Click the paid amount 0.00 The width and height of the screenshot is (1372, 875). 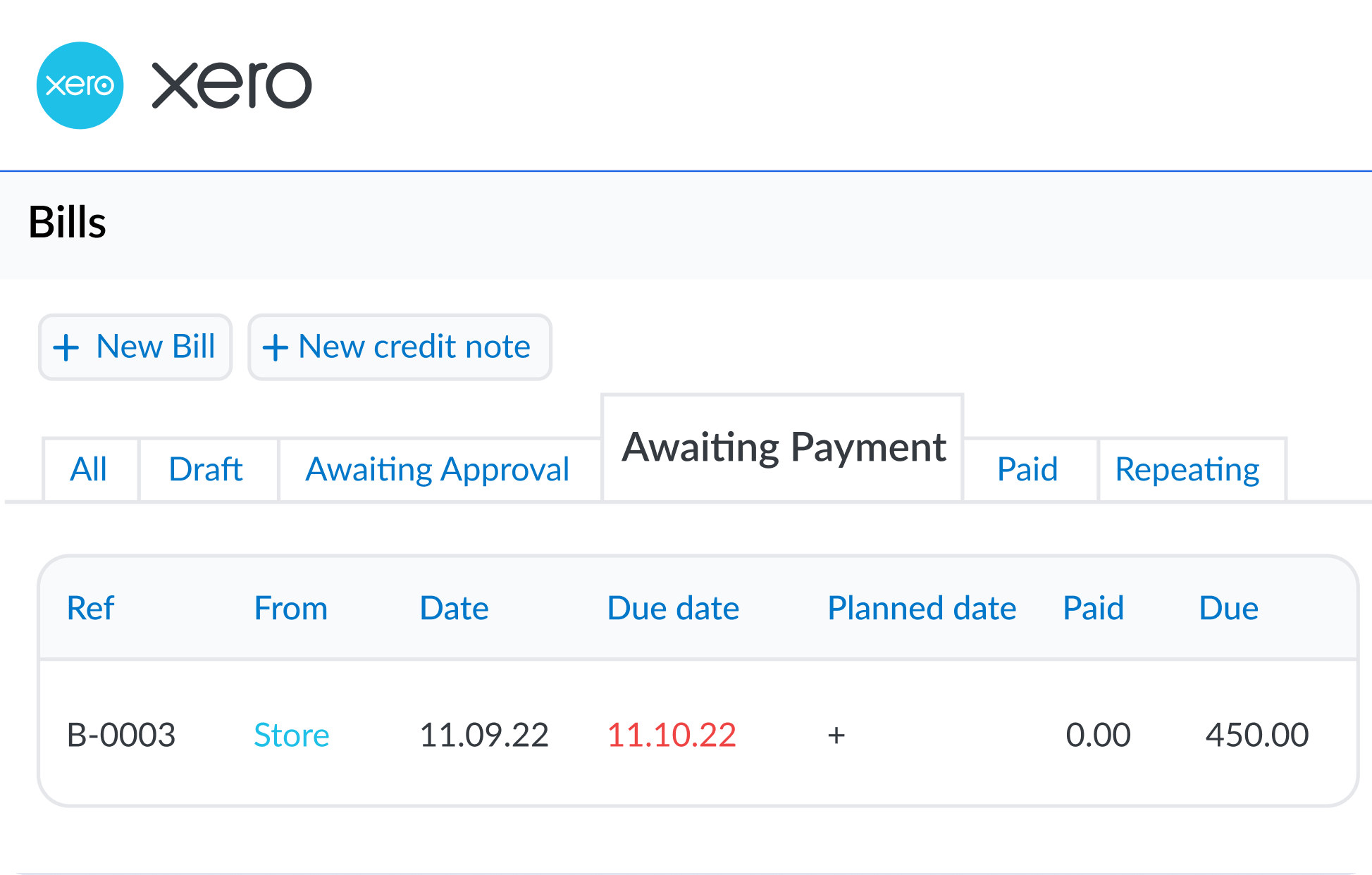tap(1098, 735)
